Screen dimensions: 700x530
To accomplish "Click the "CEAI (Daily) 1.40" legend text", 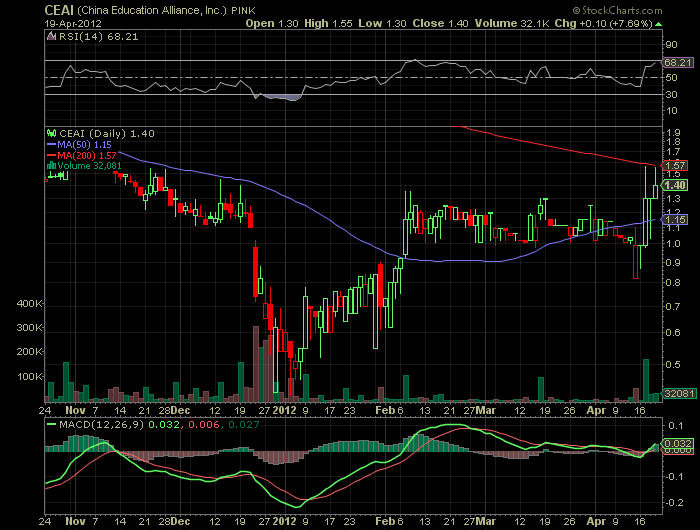I will tap(107, 134).
